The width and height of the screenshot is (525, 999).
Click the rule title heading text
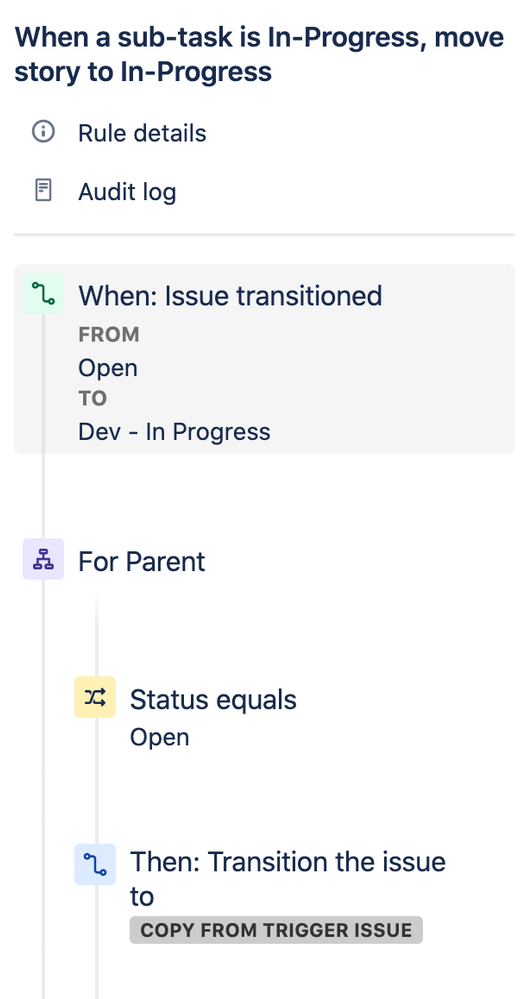pos(259,55)
